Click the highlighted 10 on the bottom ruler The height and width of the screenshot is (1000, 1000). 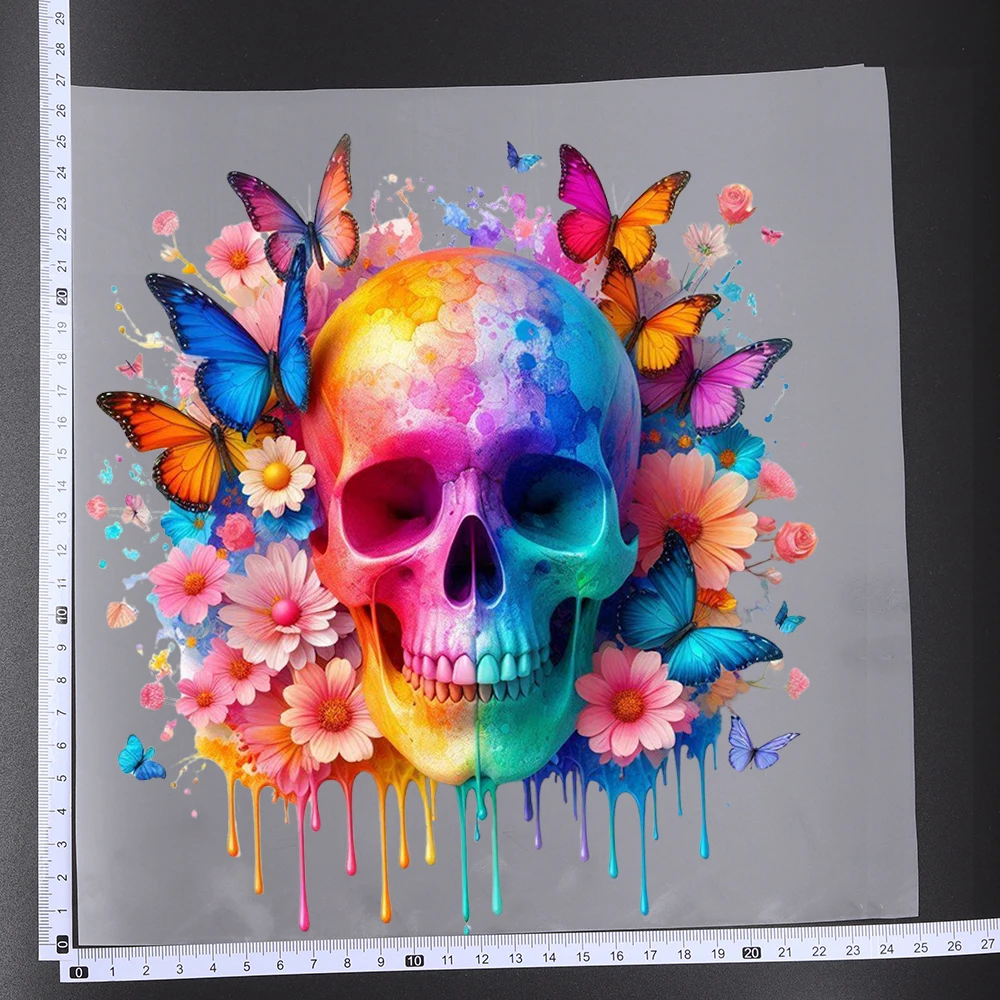point(415,960)
